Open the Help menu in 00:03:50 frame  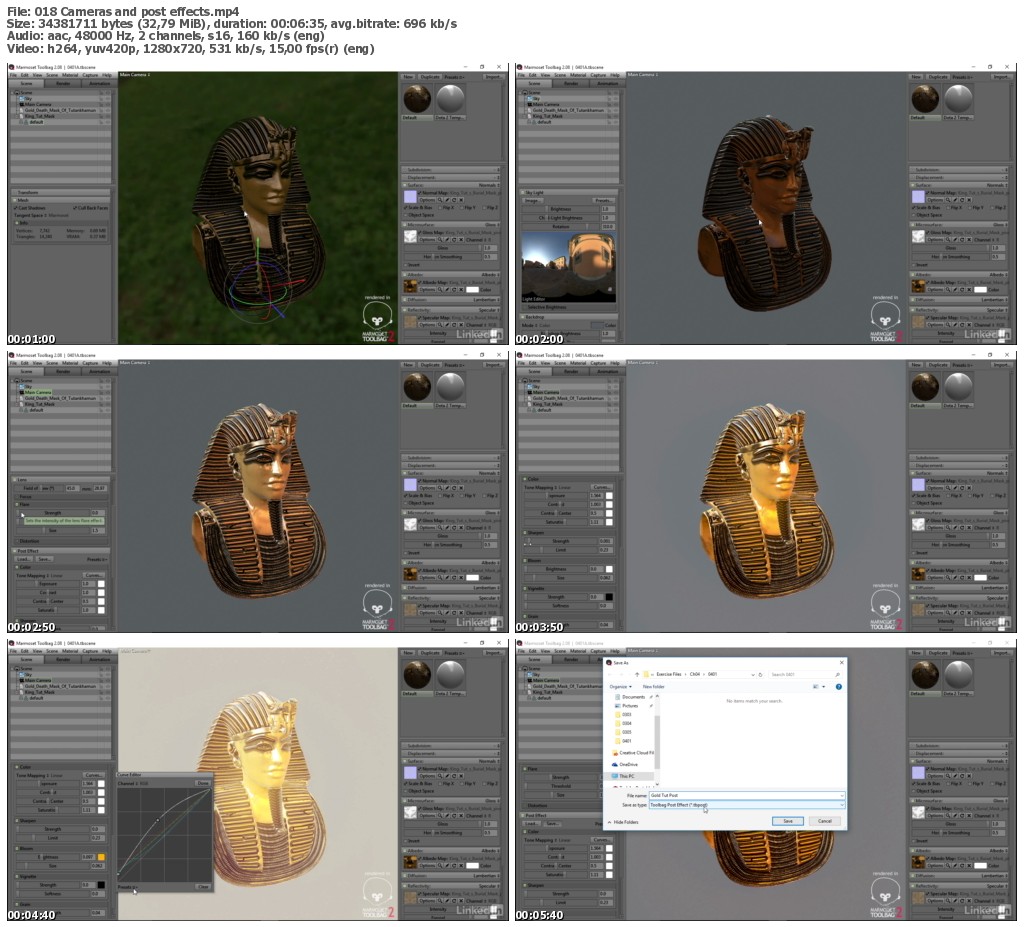click(615, 363)
